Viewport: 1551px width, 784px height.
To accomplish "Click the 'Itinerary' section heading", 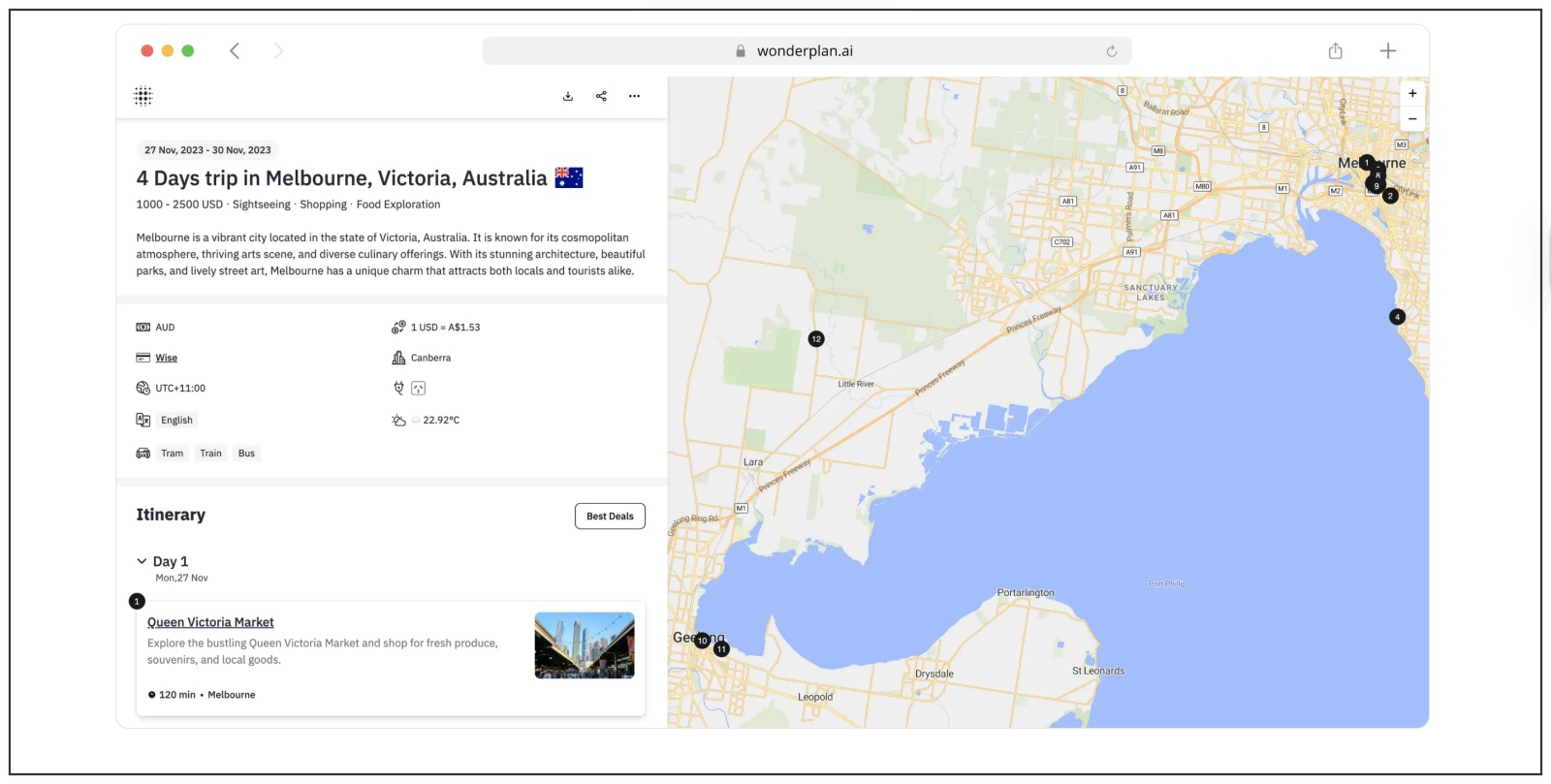I will coord(171,515).
